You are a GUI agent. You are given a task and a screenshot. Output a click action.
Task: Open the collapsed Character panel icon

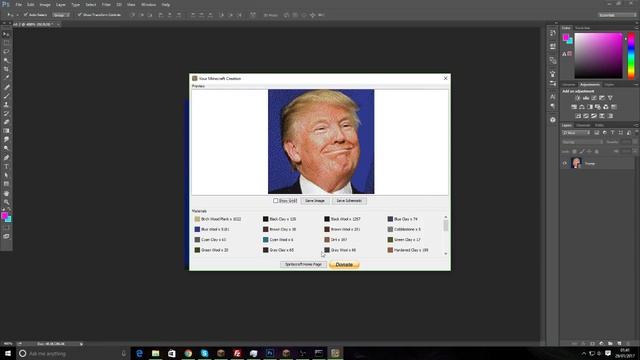553,97
